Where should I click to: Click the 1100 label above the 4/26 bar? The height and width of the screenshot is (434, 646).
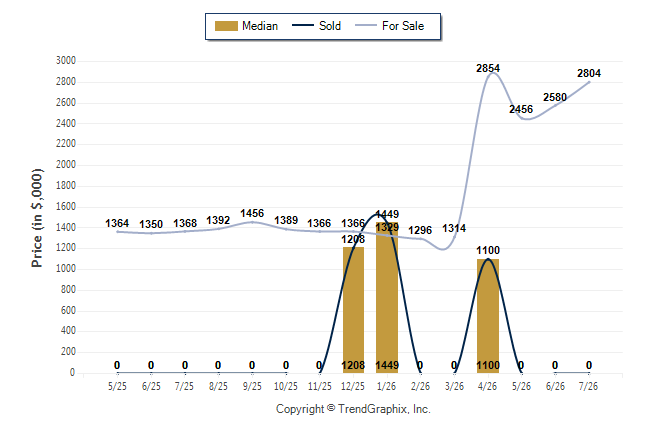(x=488, y=251)
